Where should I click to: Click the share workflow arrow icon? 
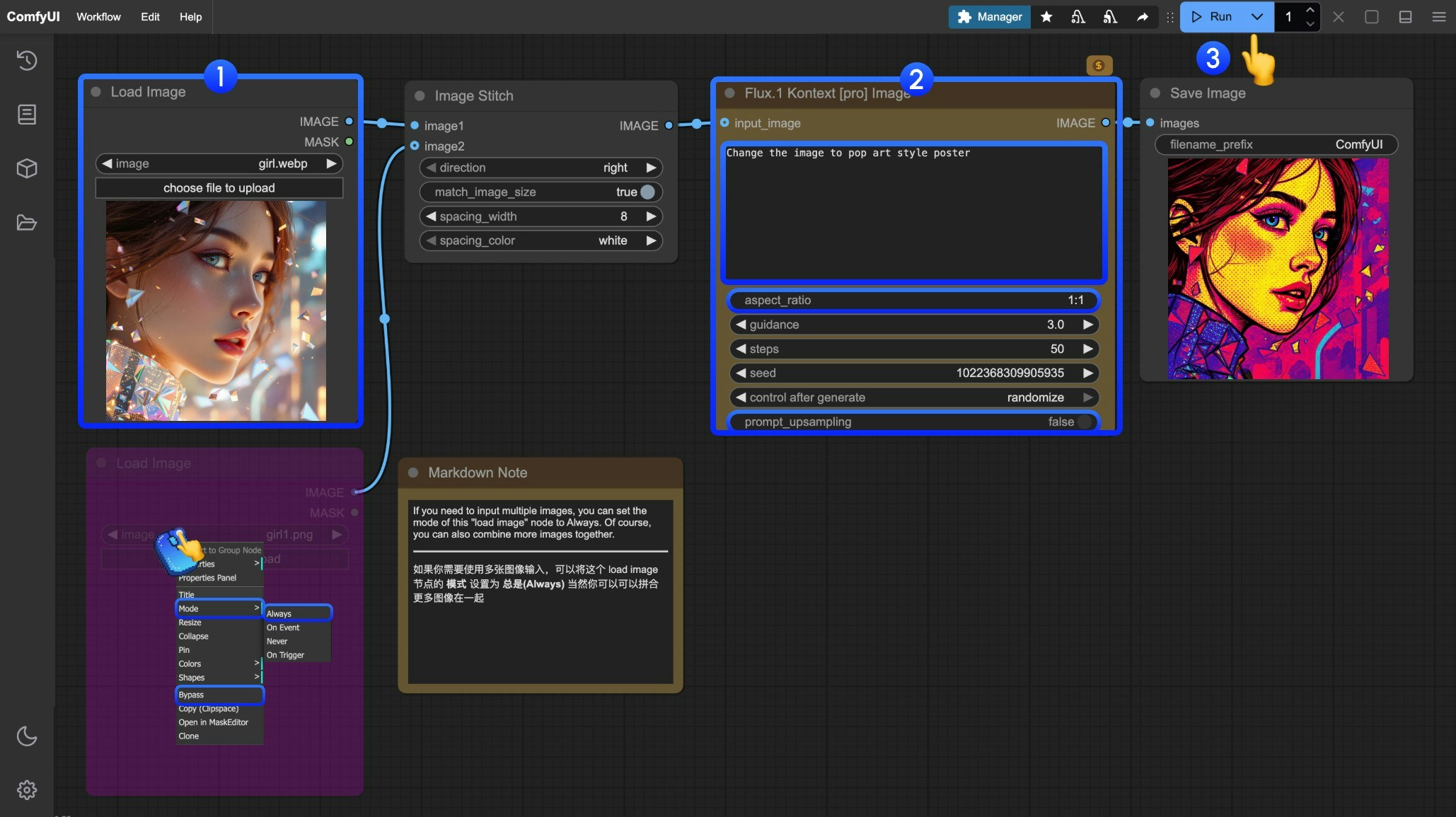1143,17
